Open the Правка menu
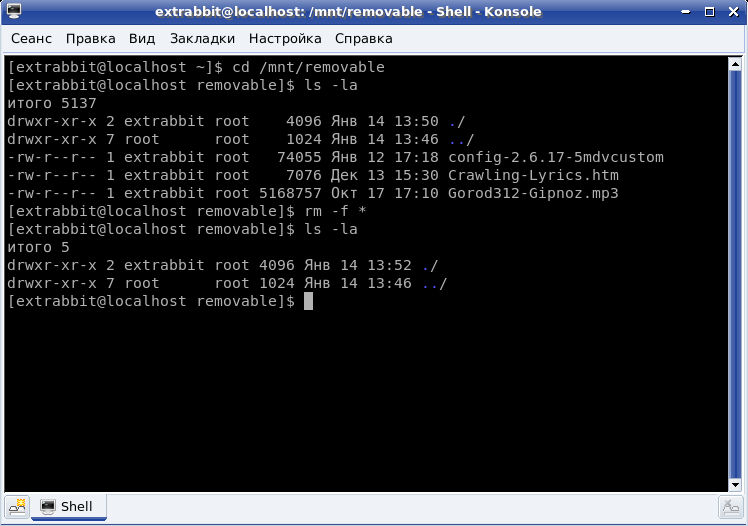The height and width of the screenshot is (526, 748). pos(91,39)
